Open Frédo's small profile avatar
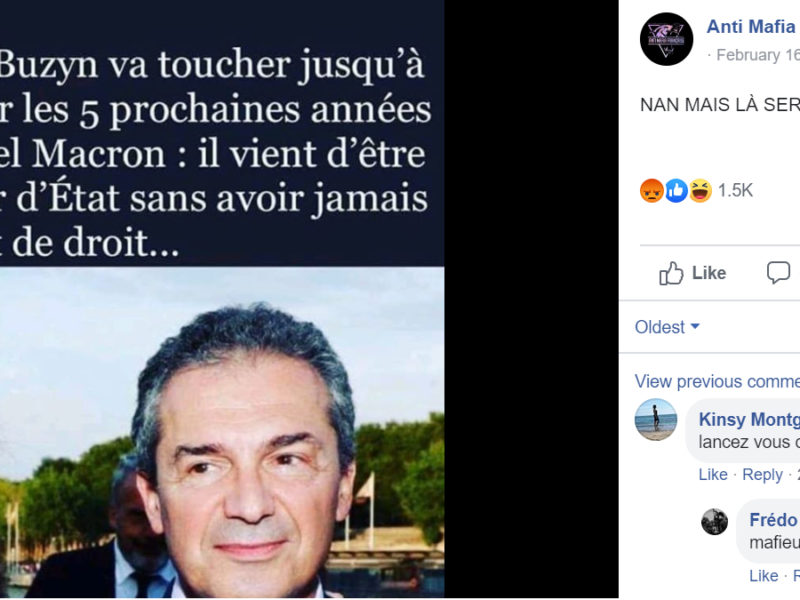This screenshot has height=600, width=800. (x=714, y=521)
